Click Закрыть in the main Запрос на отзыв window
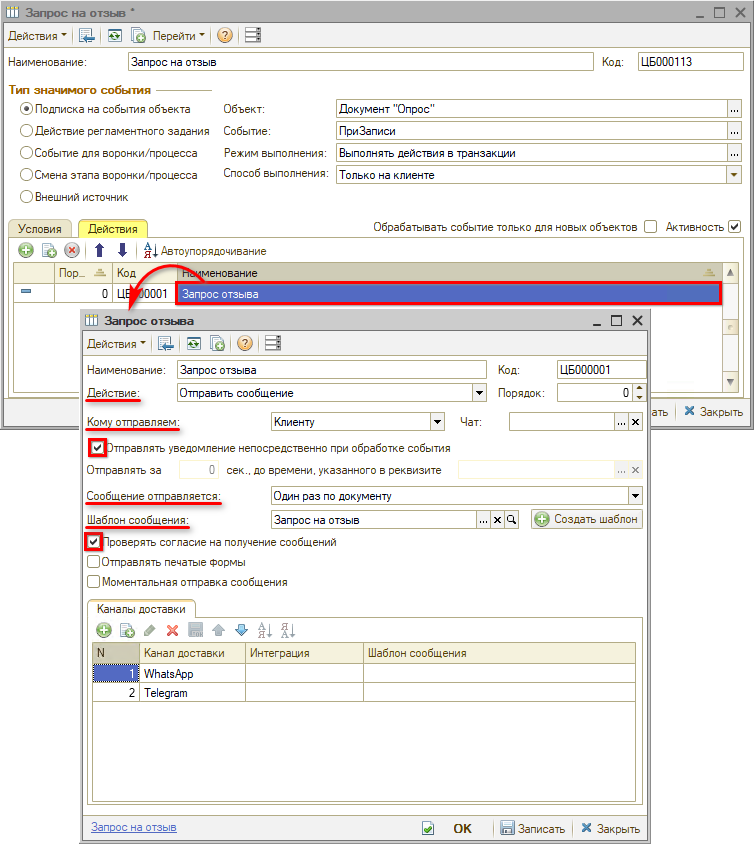The height and width of the screenshot is (844, 754). 714,412
